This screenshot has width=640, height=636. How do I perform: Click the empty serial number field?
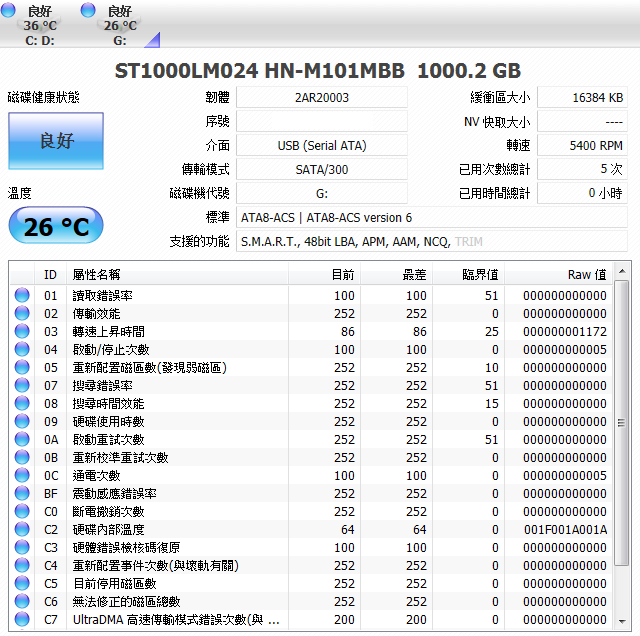tap(322, 122)
